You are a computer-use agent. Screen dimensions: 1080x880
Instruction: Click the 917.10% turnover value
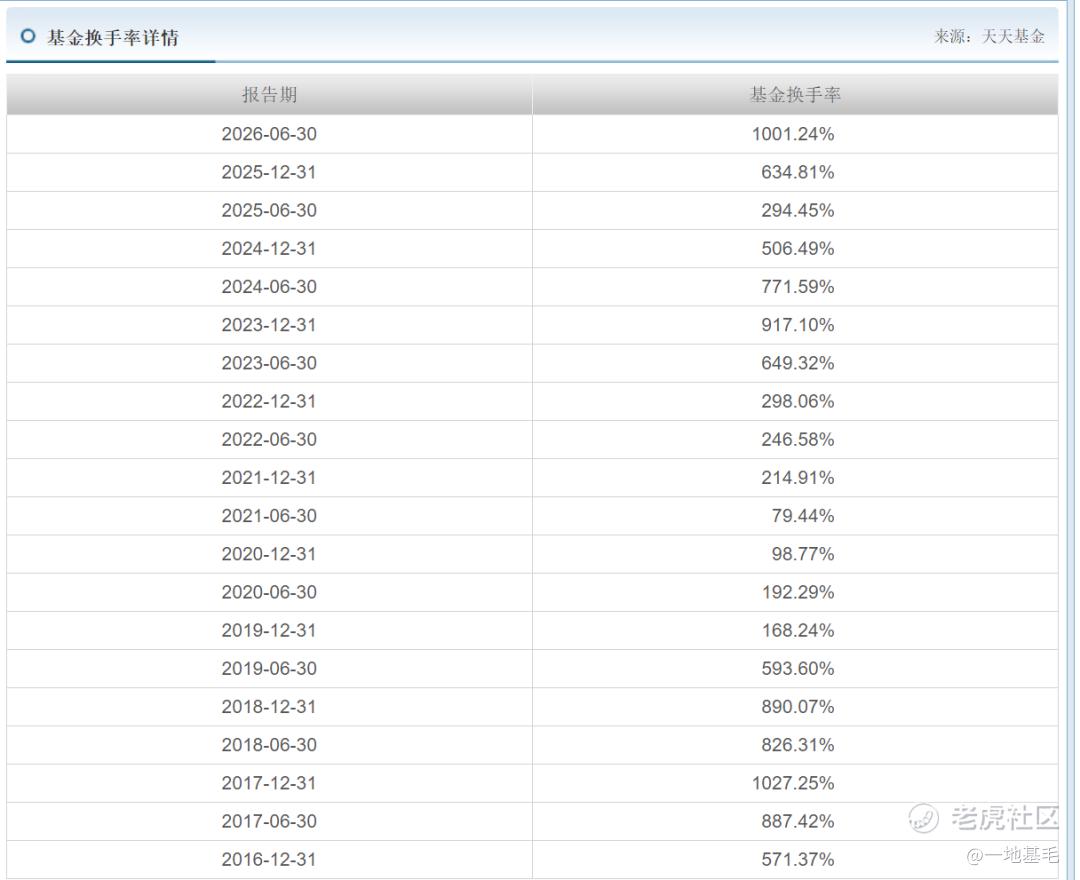(798, 325)
